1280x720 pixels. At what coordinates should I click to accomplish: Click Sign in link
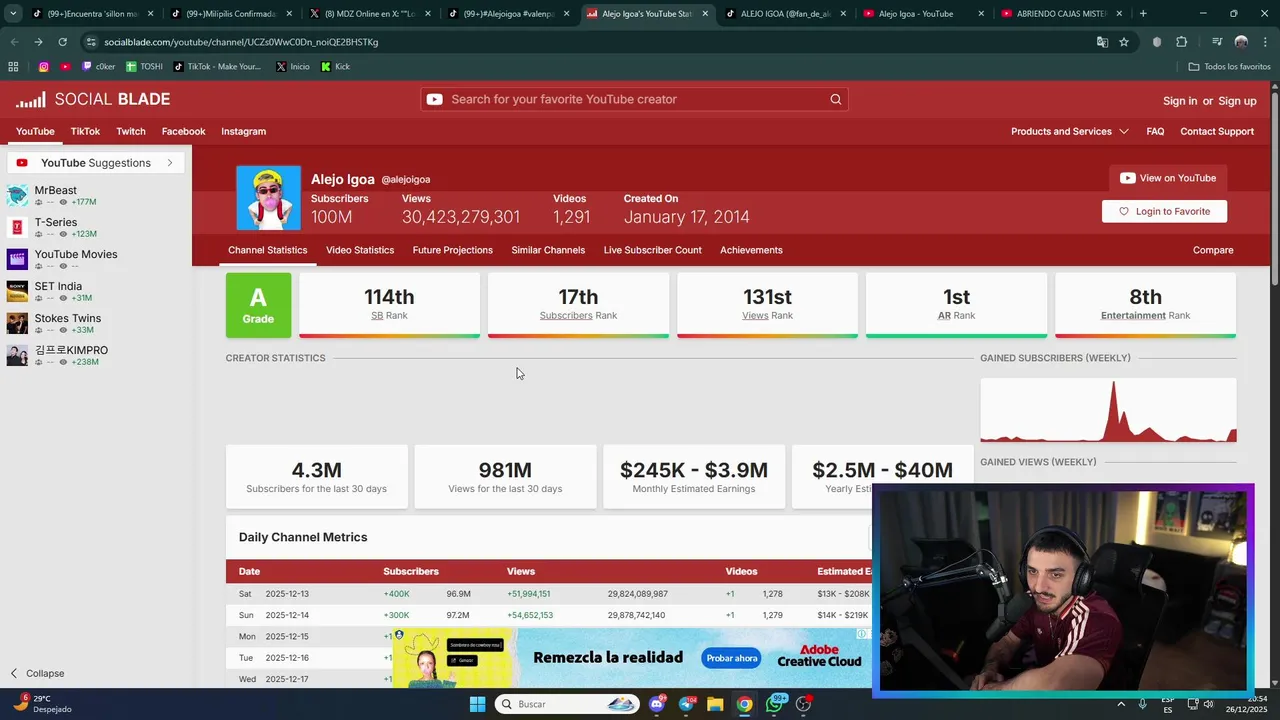1180,101
